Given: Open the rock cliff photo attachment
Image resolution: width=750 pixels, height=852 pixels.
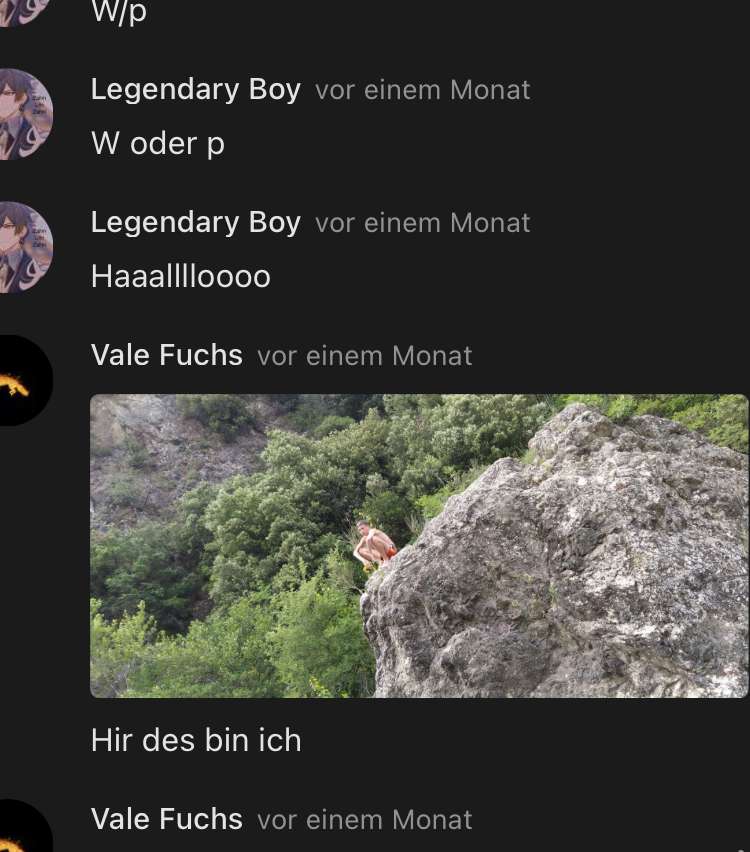Looking at the screenshot, I should [x=419, y=546].
